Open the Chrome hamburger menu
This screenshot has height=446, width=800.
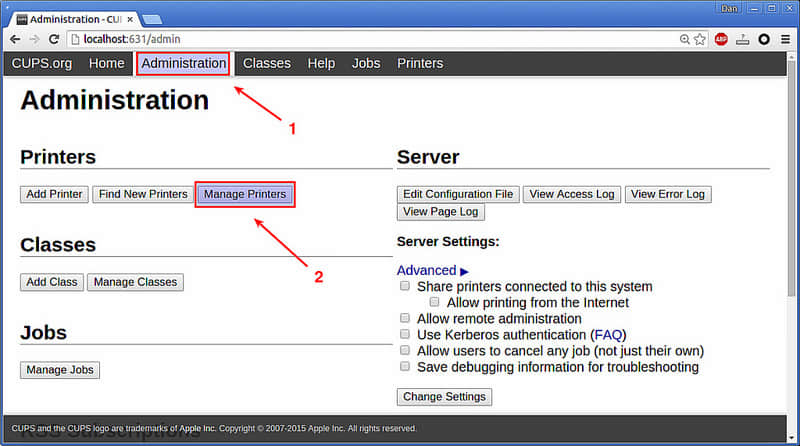[785, 39]
